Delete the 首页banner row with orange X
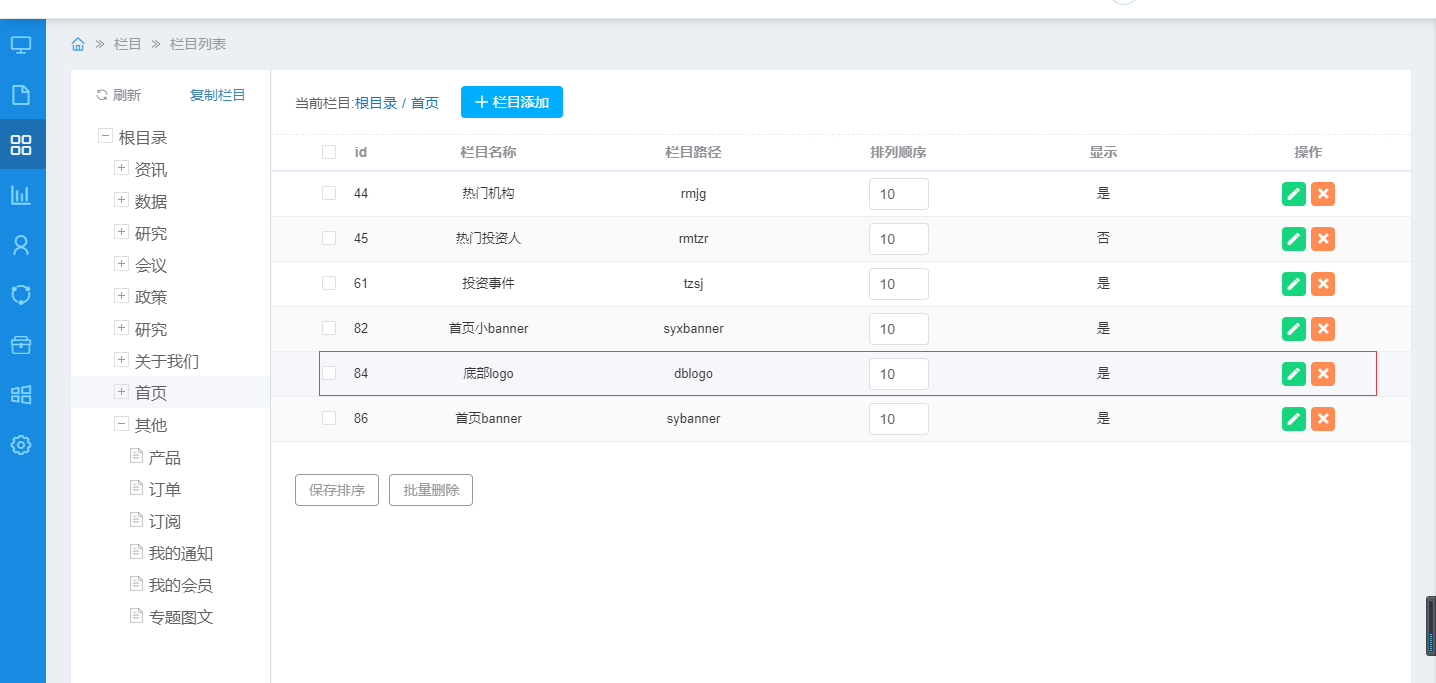This screenshot has width=1436, height=683. 1323,419
